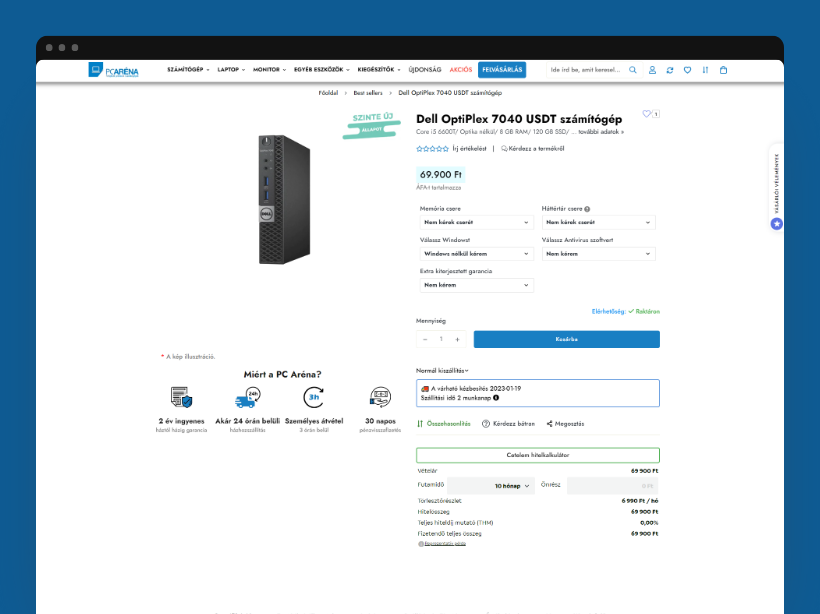820x614 pixels.
Task: Open the Memória csere dropdown
Action: pos(476,222)
